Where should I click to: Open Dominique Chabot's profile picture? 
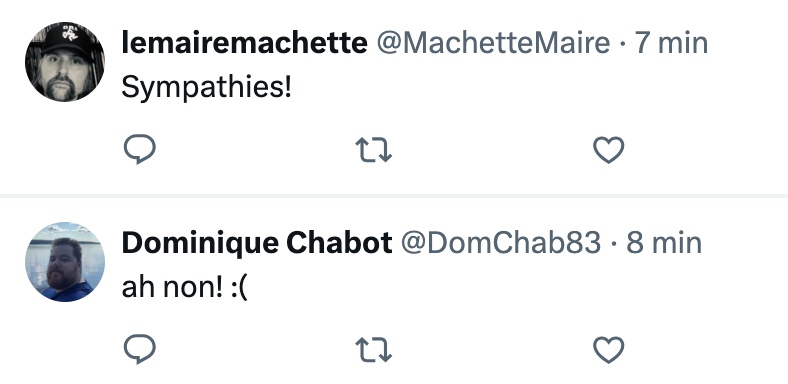coord(65,261)
